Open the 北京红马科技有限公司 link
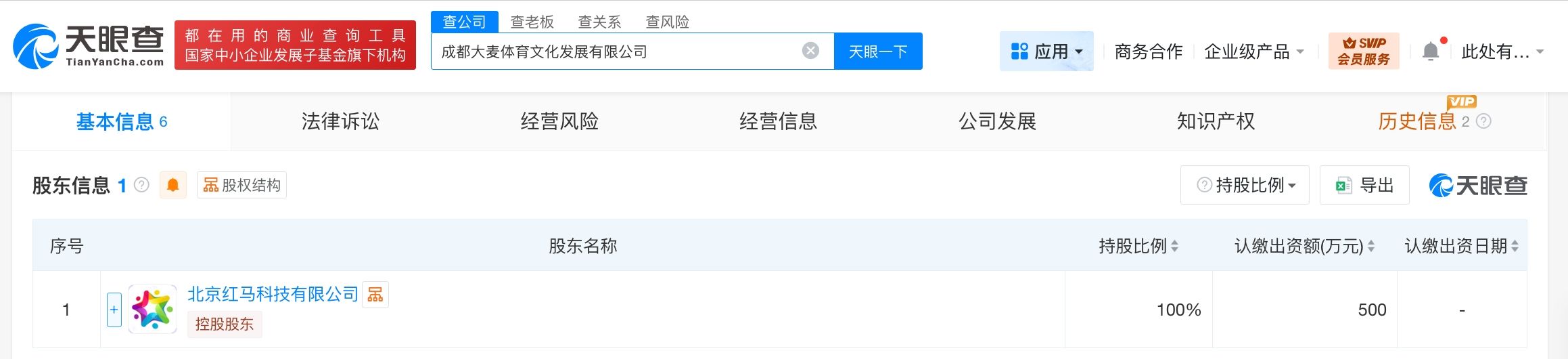The width and height of the screenshot is (1568, 359). 273,294
